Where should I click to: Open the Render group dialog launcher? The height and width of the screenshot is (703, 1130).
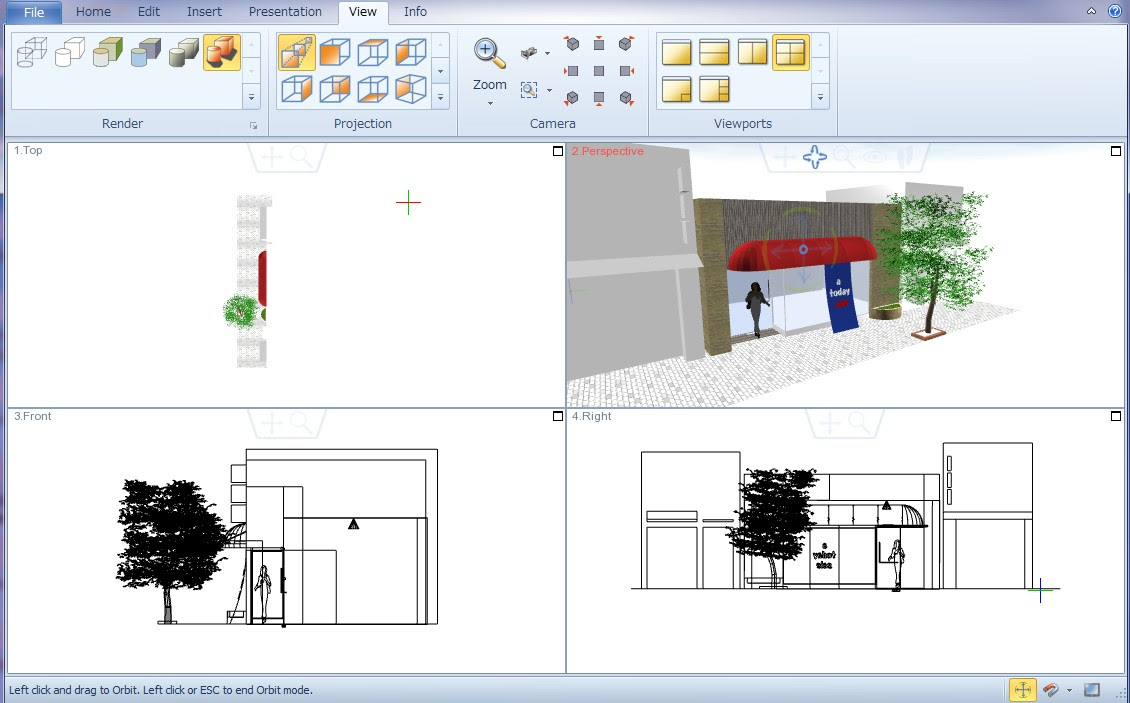pyautogui.click(x=254, y=125)
